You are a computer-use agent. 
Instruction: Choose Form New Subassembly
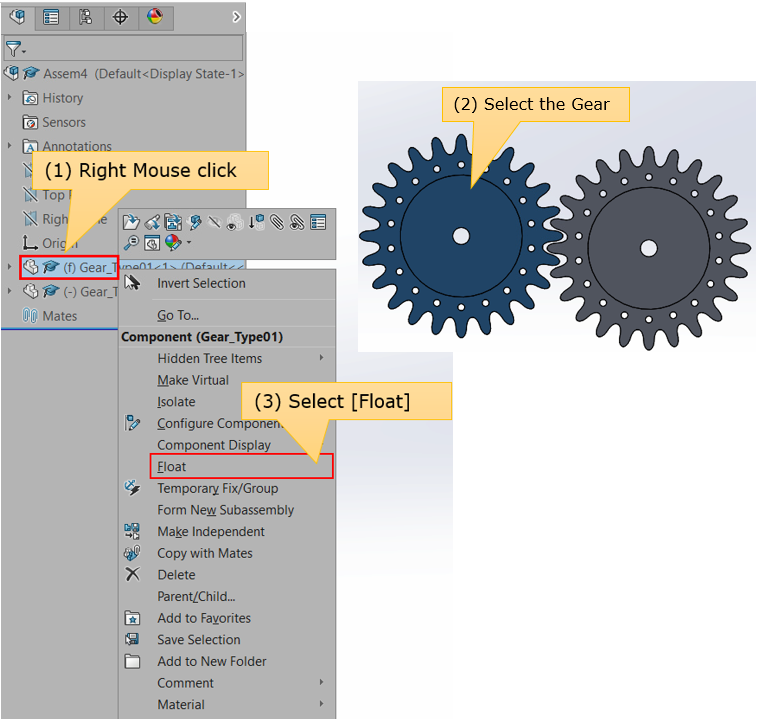click(x=226, y=510)
